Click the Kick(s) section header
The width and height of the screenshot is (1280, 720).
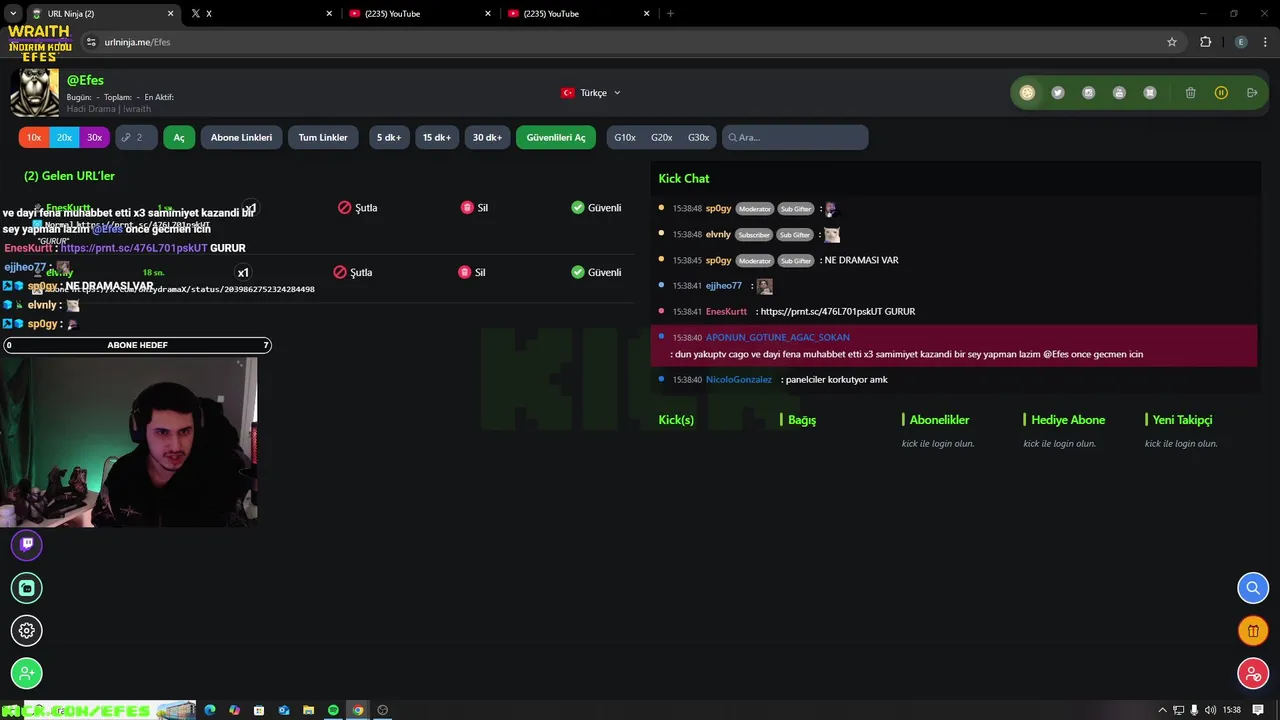pyautogui.click(x=676, y=420)
